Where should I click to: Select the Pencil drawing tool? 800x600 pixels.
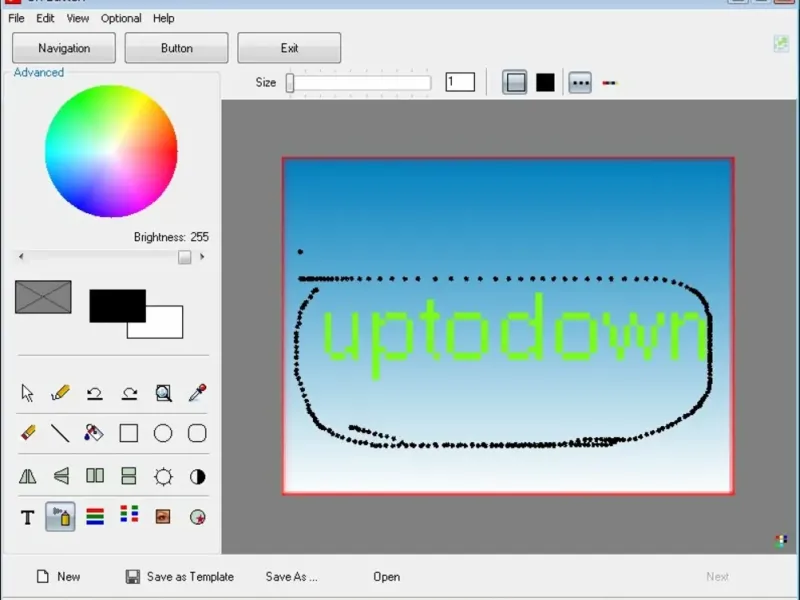coord(61,393)
